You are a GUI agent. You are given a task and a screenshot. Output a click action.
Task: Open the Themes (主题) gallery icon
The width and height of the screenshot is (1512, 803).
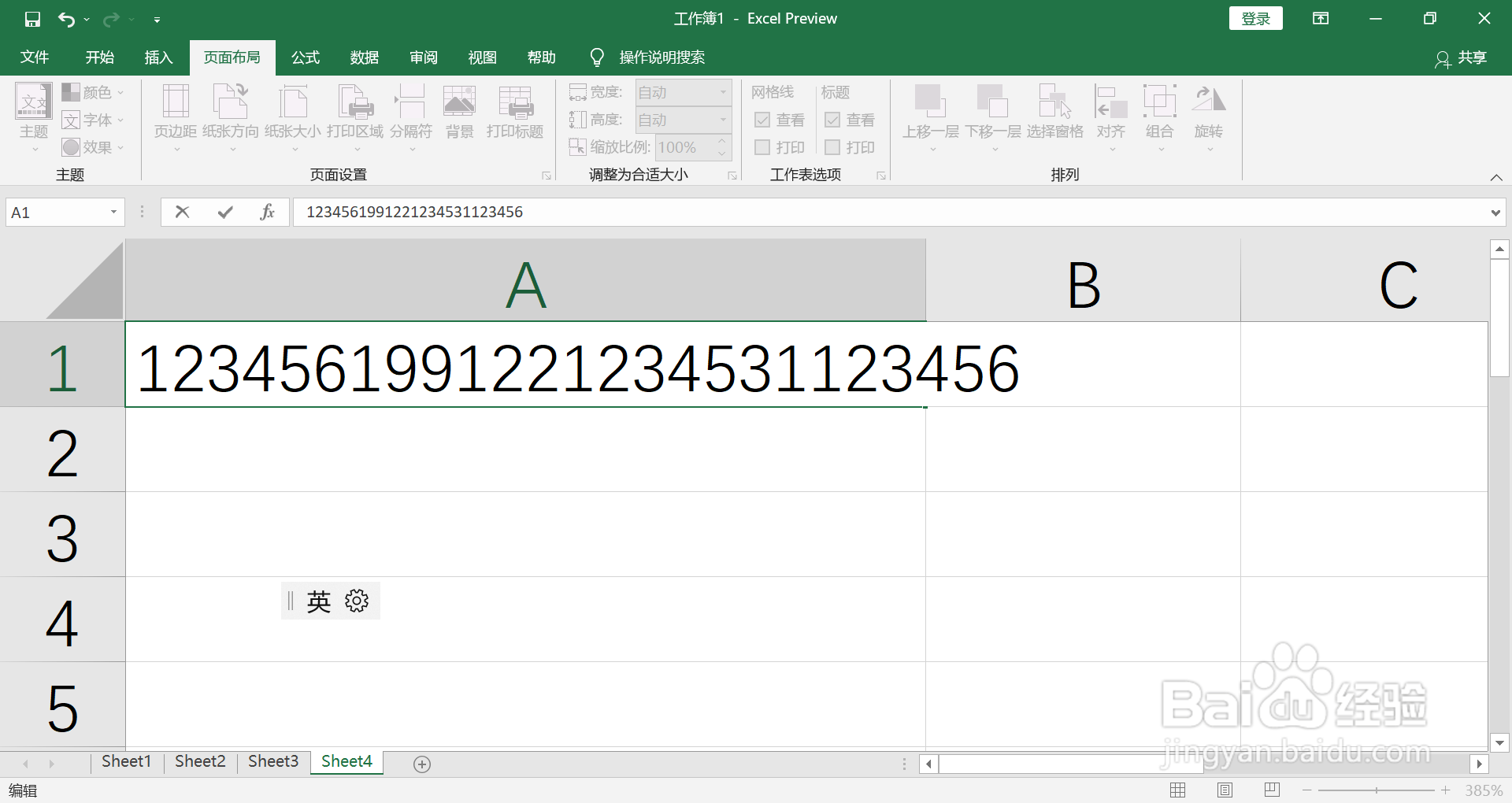[34, 102]
